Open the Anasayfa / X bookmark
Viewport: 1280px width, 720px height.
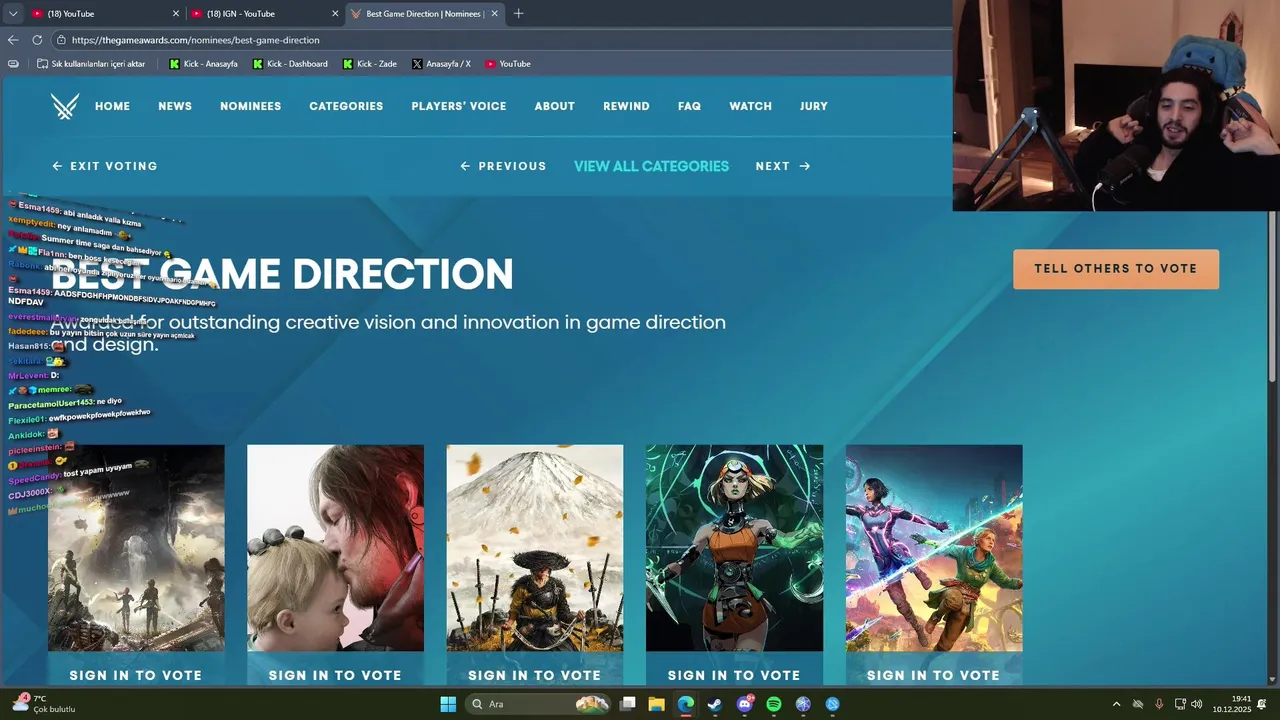click(441, 64)
